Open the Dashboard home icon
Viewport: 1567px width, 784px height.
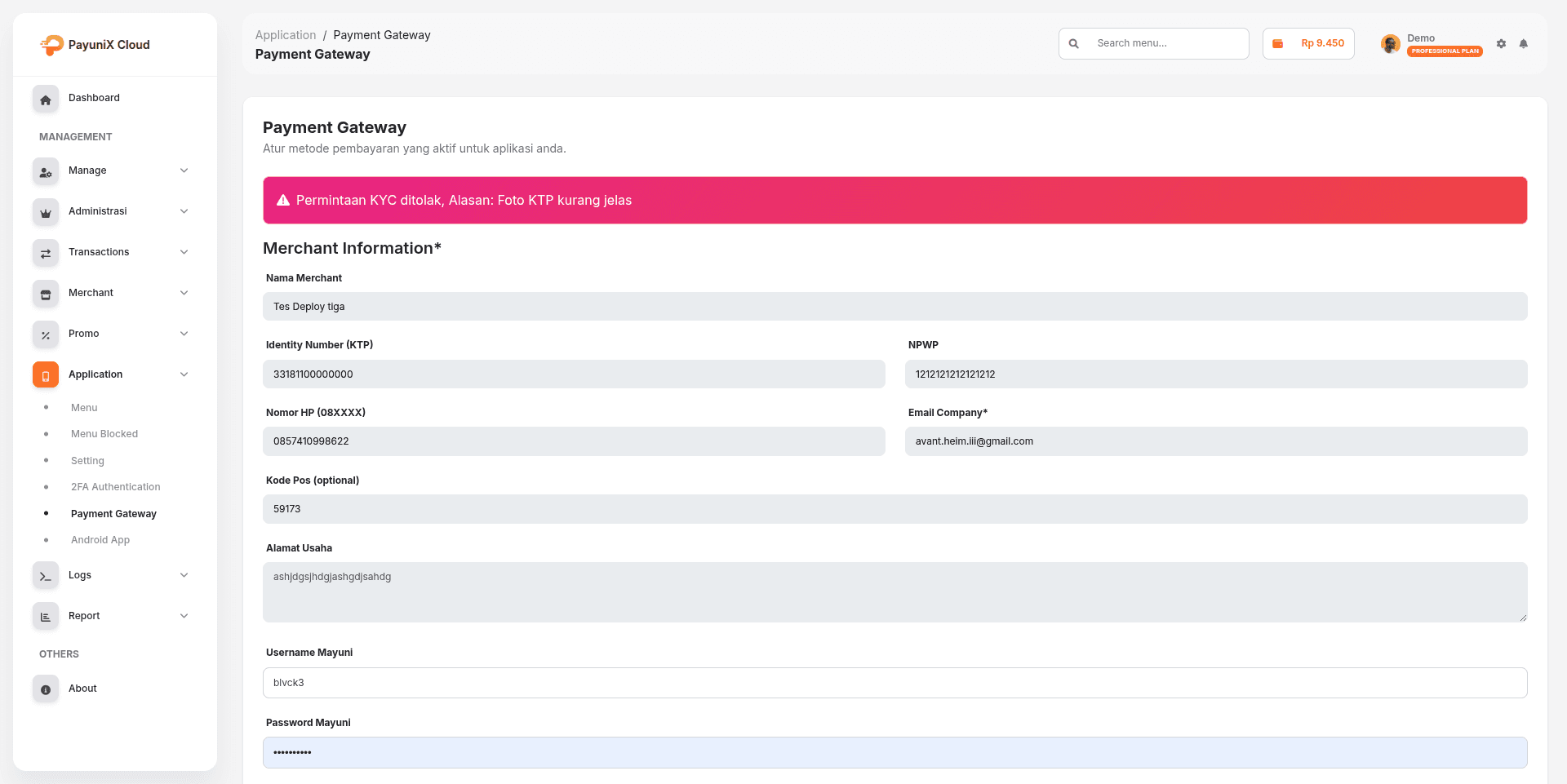click(46, 99)
